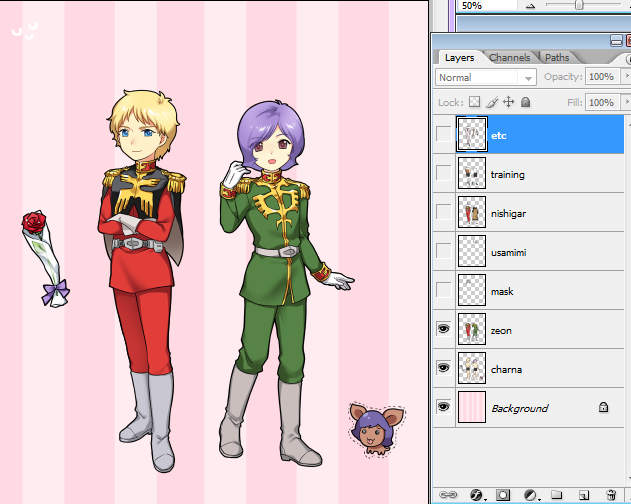Click the Lock all padlock icon

[525, 102]
